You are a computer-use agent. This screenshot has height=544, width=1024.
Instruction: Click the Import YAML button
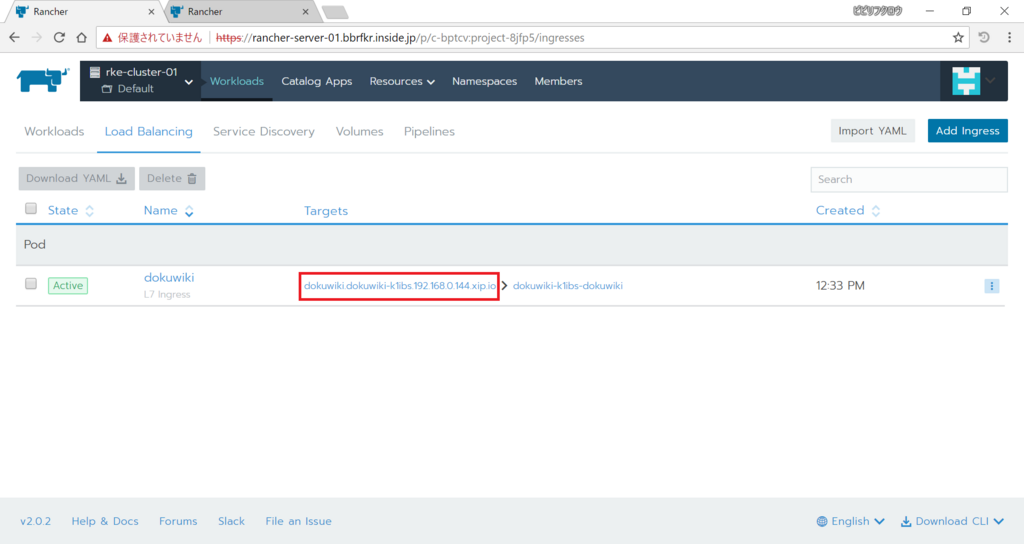(872, 131)
